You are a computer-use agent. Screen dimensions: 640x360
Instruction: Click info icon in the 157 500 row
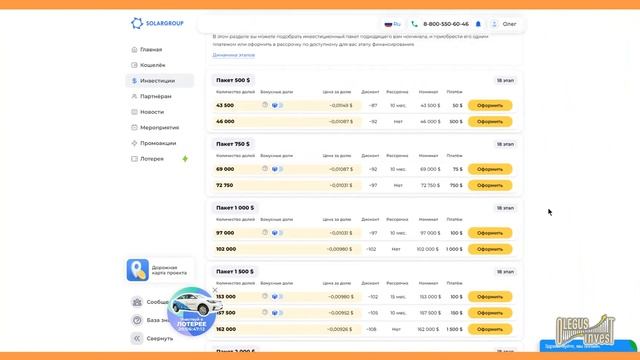point(265,312)
